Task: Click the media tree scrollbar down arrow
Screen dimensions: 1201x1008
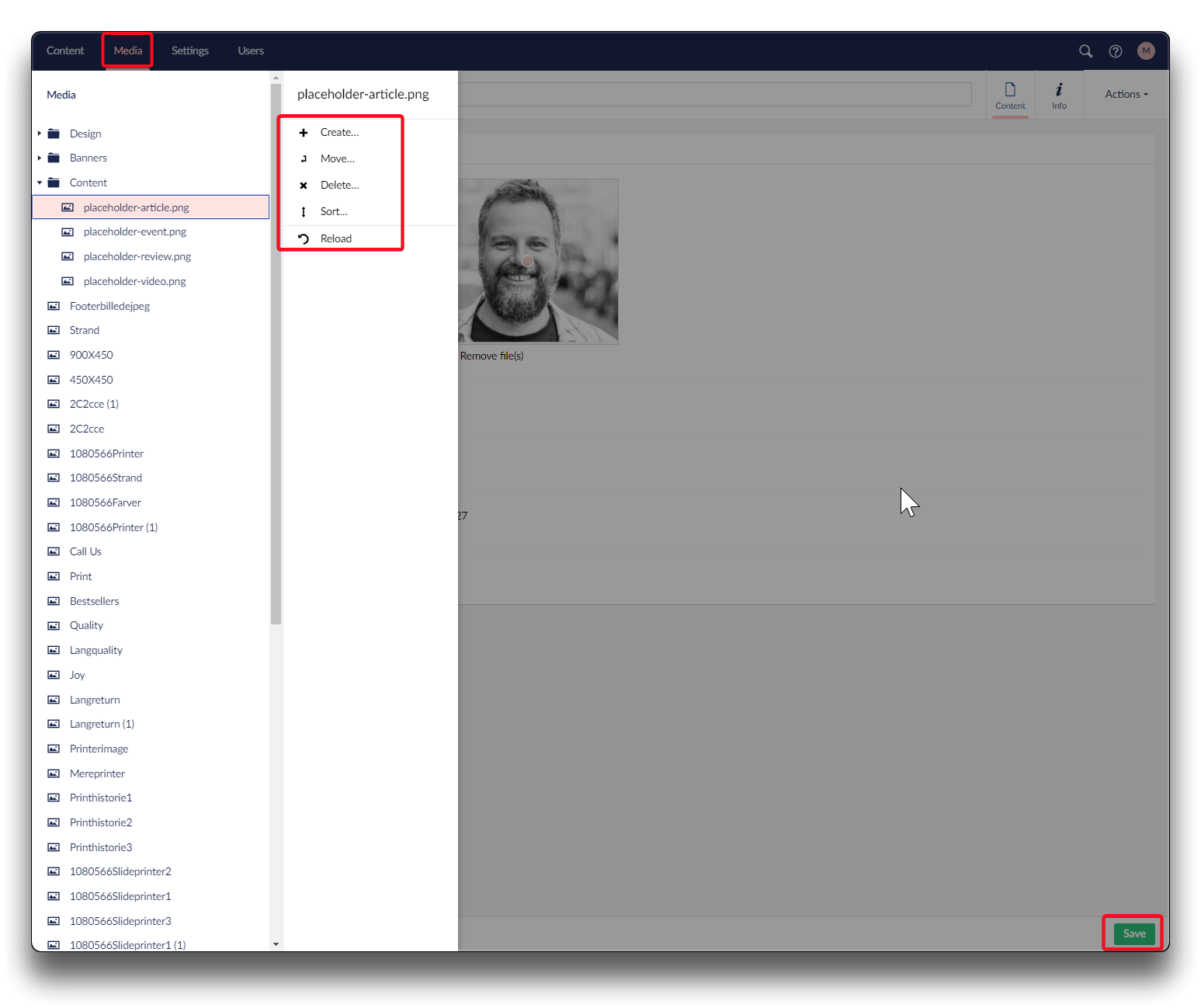Action: point(276,944)
